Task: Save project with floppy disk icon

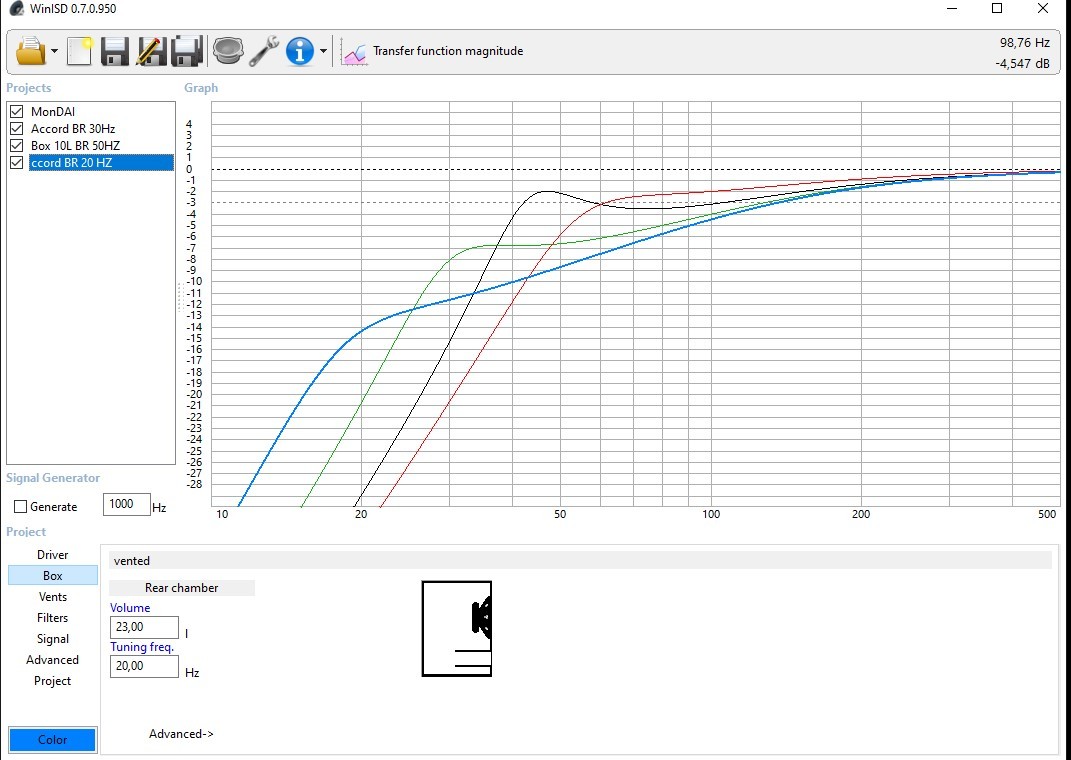Action: click(x=115, y=51)
